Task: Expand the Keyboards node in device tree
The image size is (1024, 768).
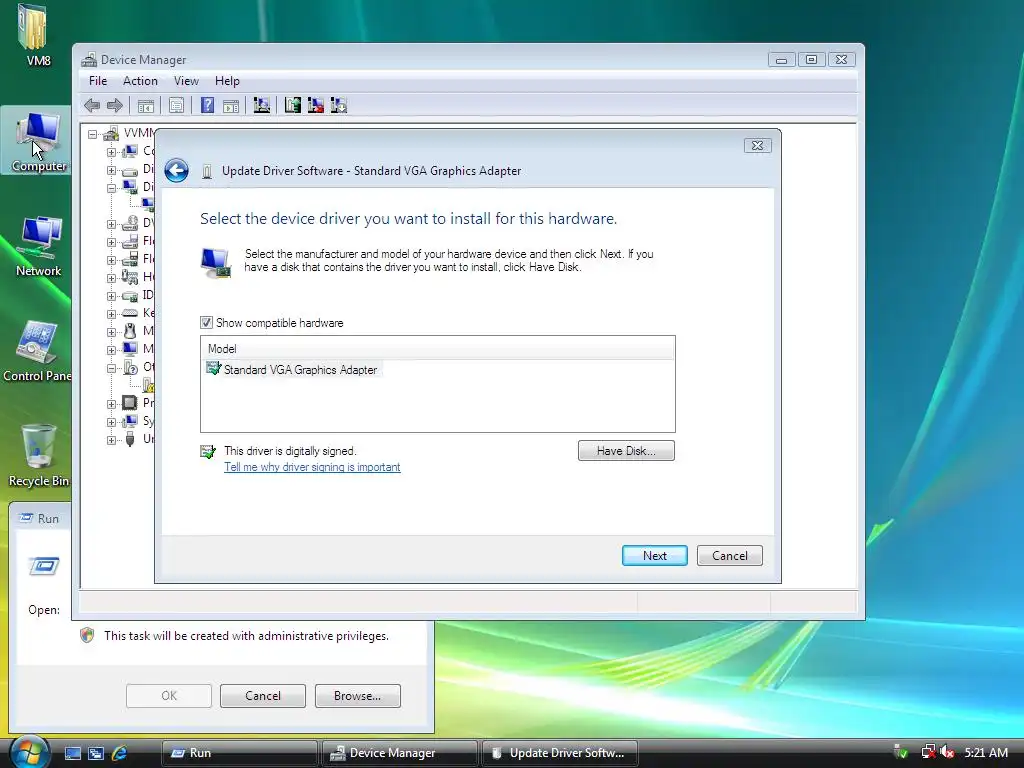Action: 111,314
